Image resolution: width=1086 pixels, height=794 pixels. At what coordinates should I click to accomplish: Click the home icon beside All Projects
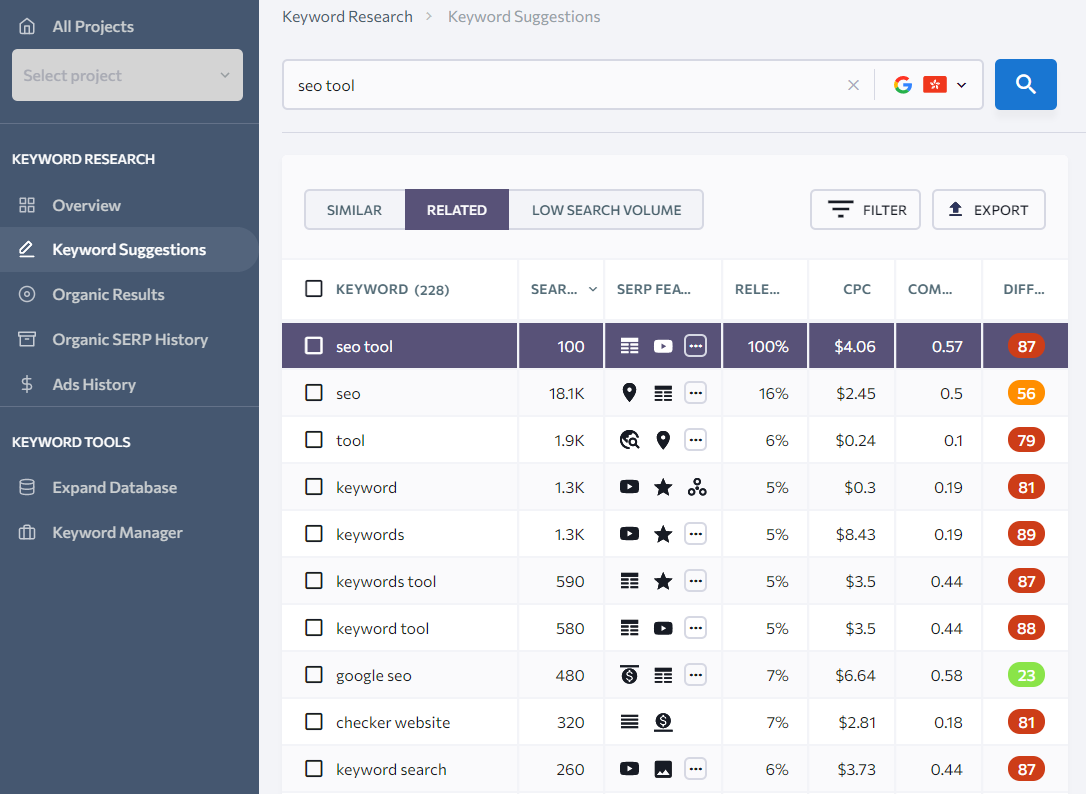click(27, 26)
